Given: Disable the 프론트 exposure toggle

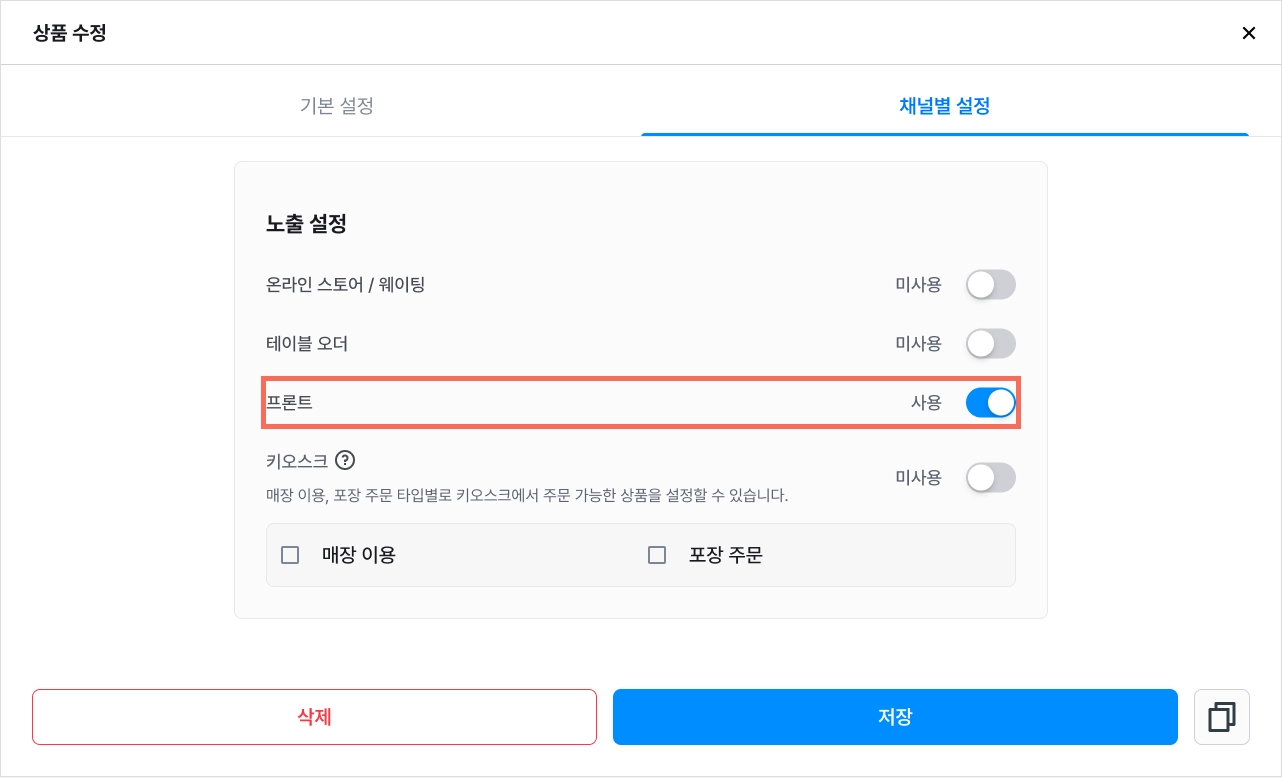Looking at the screenshot, I should tap(991, 403).
